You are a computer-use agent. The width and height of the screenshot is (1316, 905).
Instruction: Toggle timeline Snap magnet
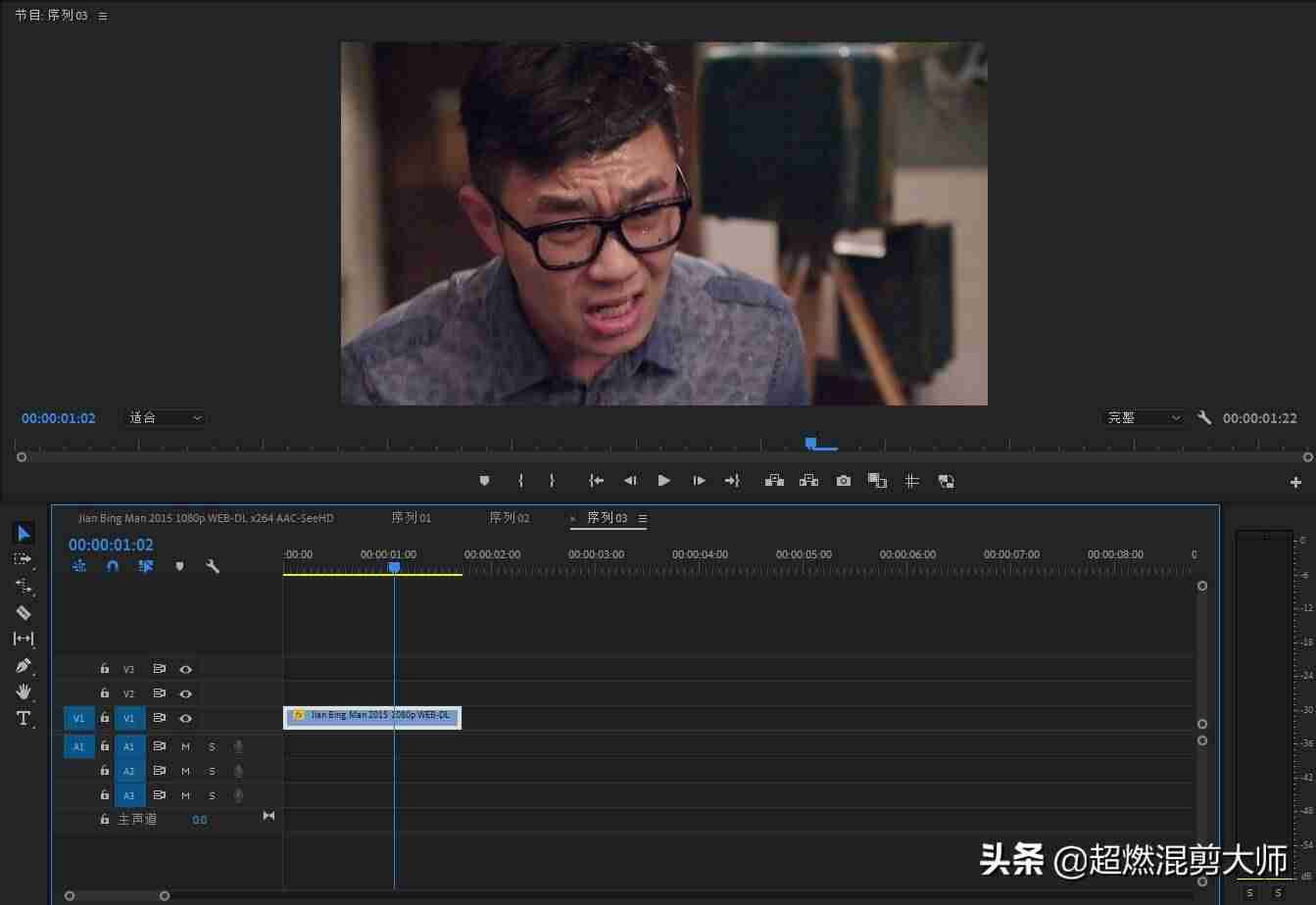(113, 566)
